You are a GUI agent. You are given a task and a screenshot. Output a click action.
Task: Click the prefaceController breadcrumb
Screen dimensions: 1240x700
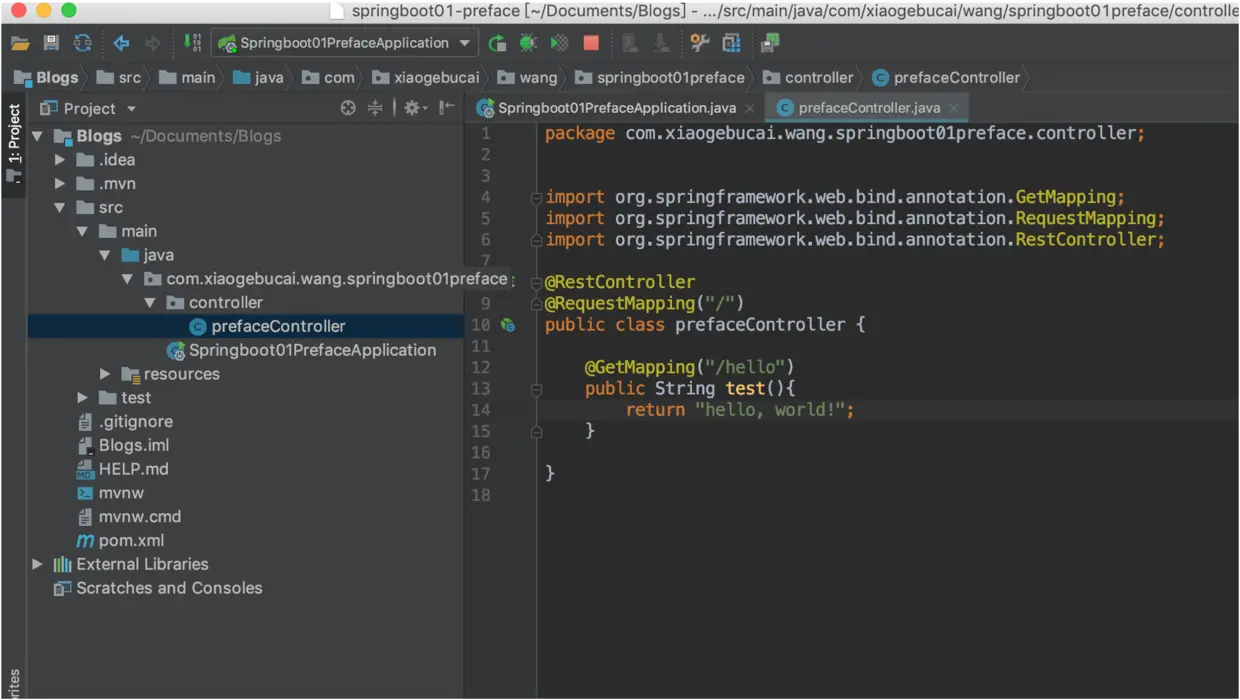946,78
